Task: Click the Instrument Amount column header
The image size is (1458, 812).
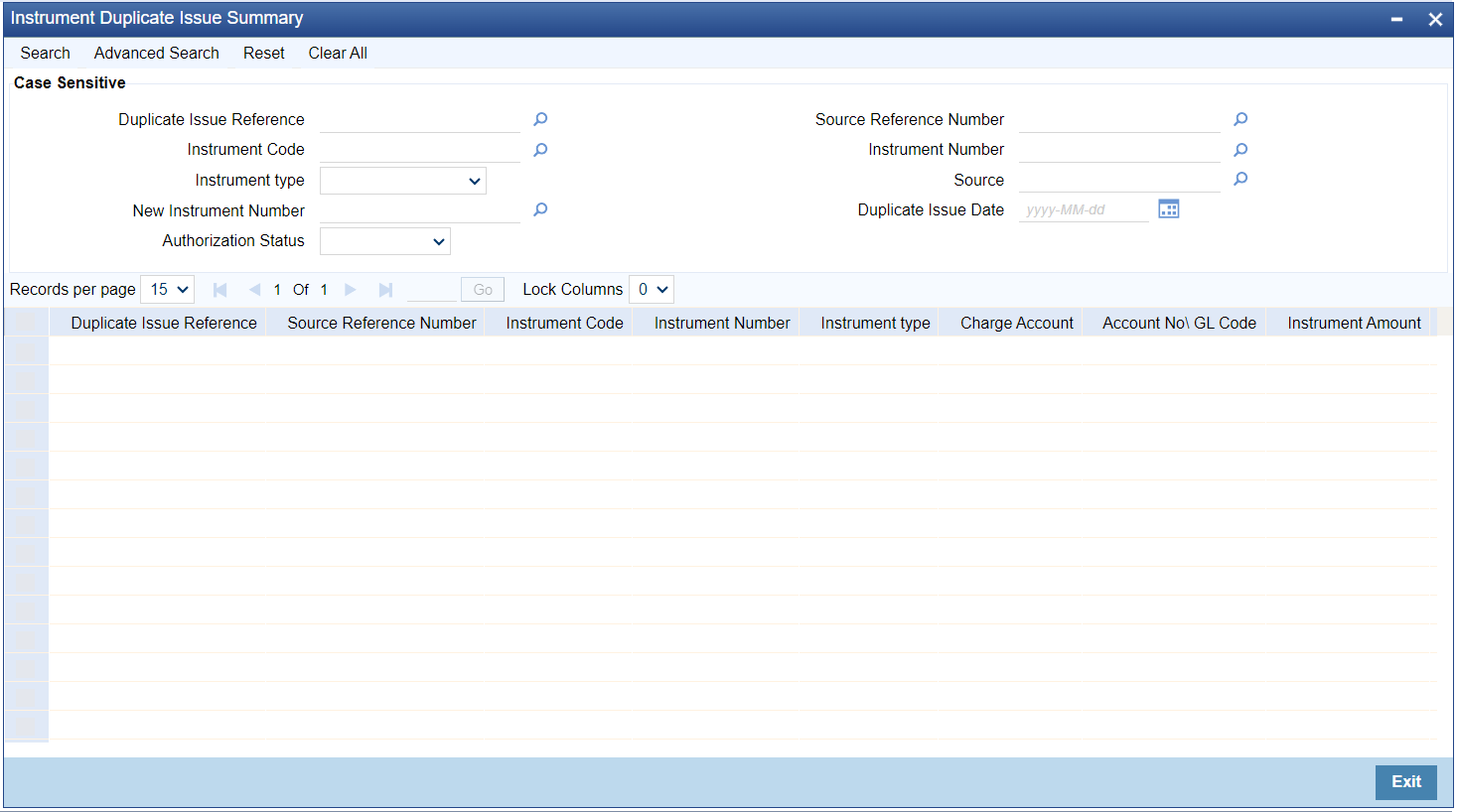Action: click(x=1355, y=323)
